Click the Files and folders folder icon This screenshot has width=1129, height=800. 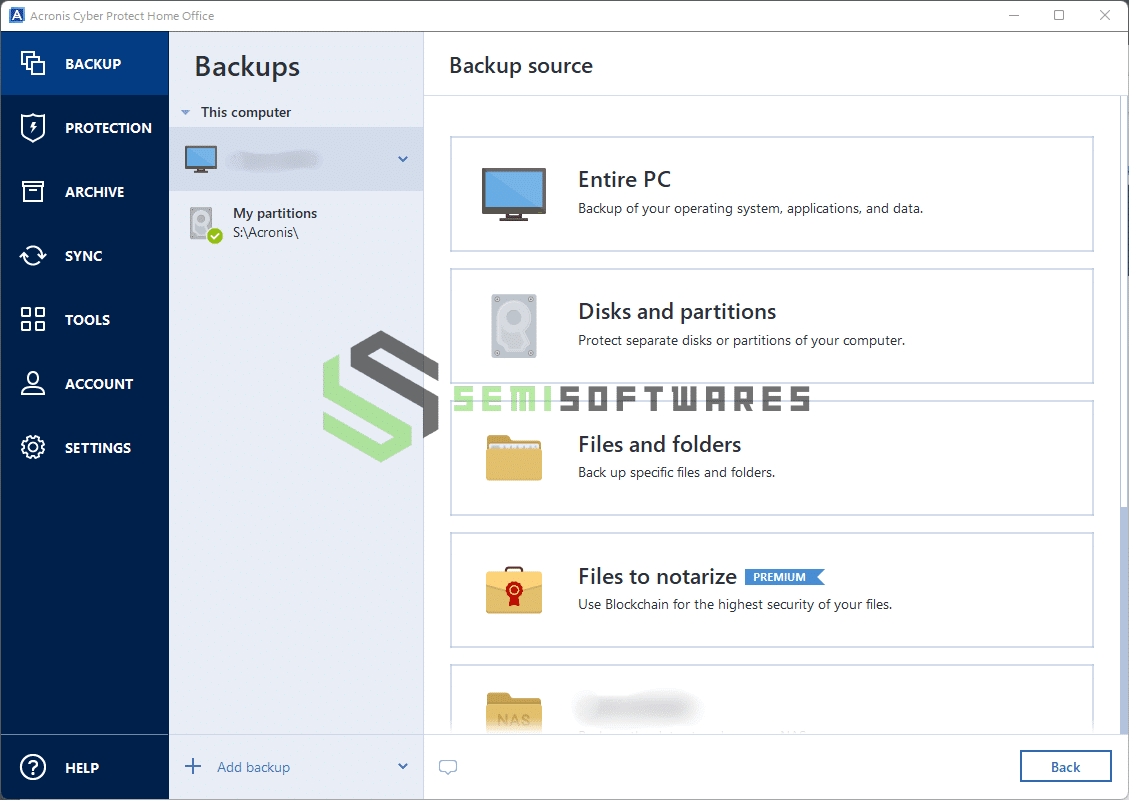pyautogui.click(x=513, y=458)
